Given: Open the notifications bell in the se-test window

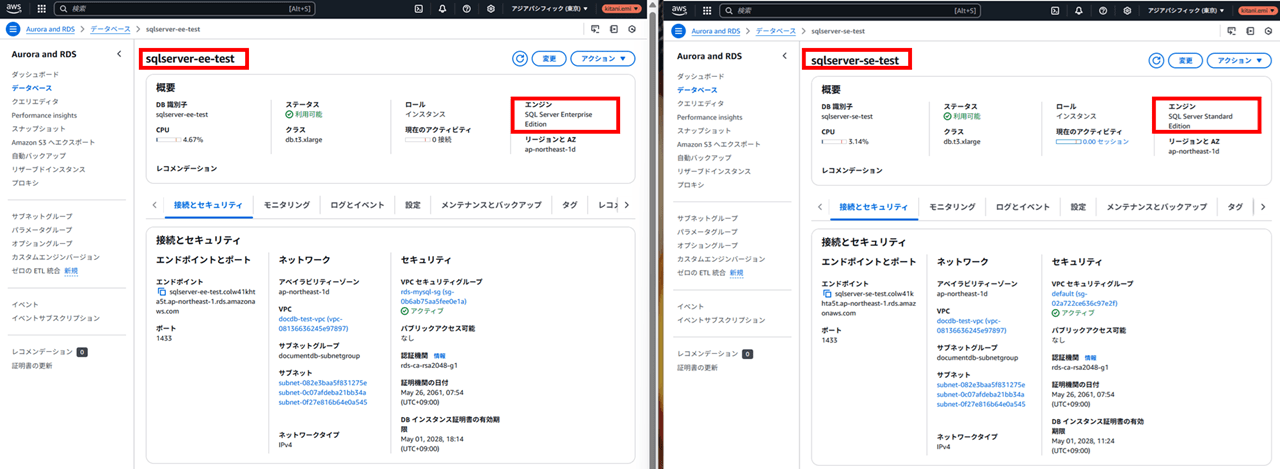Looking at the screenshot, I should (x=1081, y=10).
